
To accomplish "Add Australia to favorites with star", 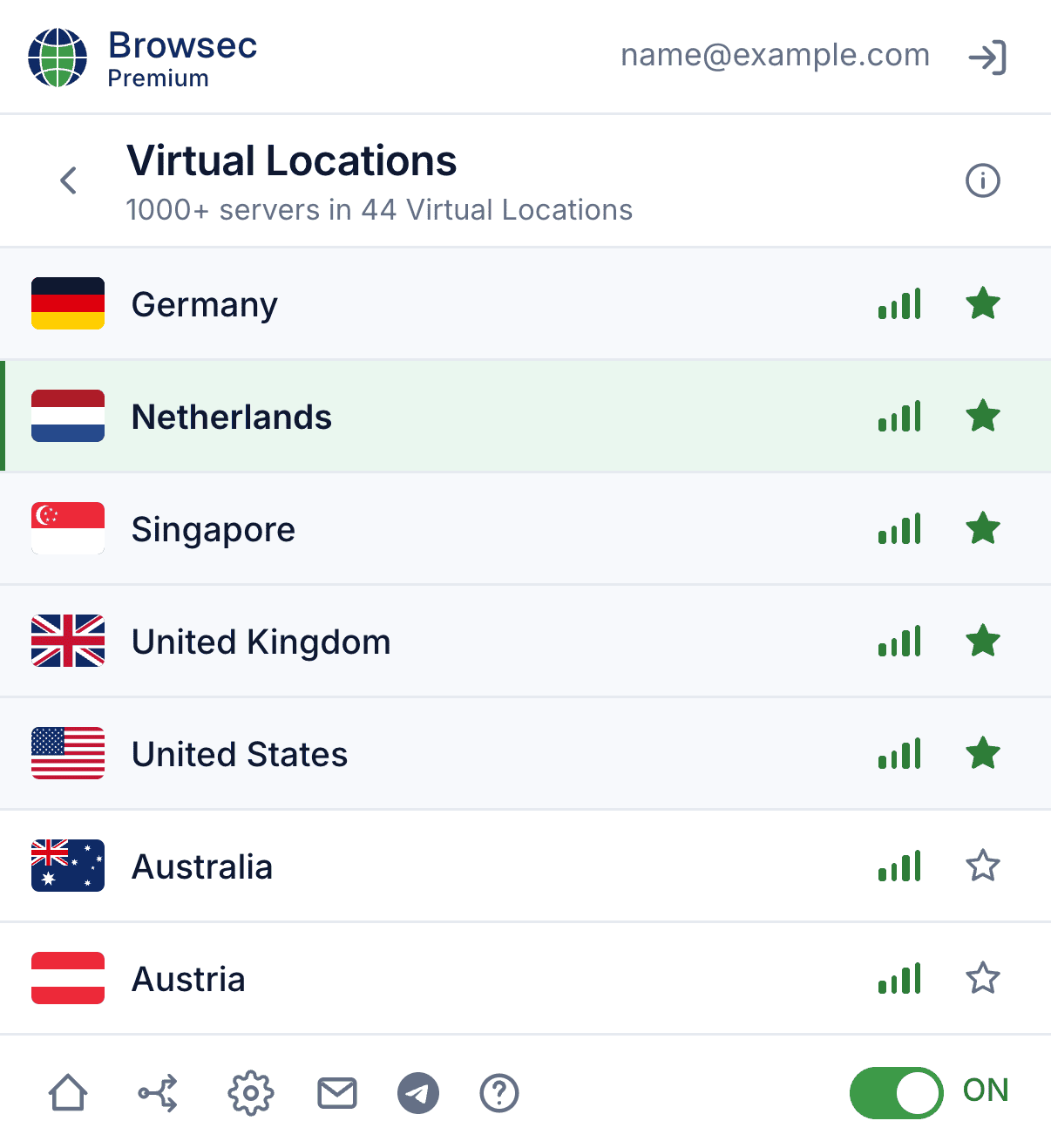I will [983, 866].
